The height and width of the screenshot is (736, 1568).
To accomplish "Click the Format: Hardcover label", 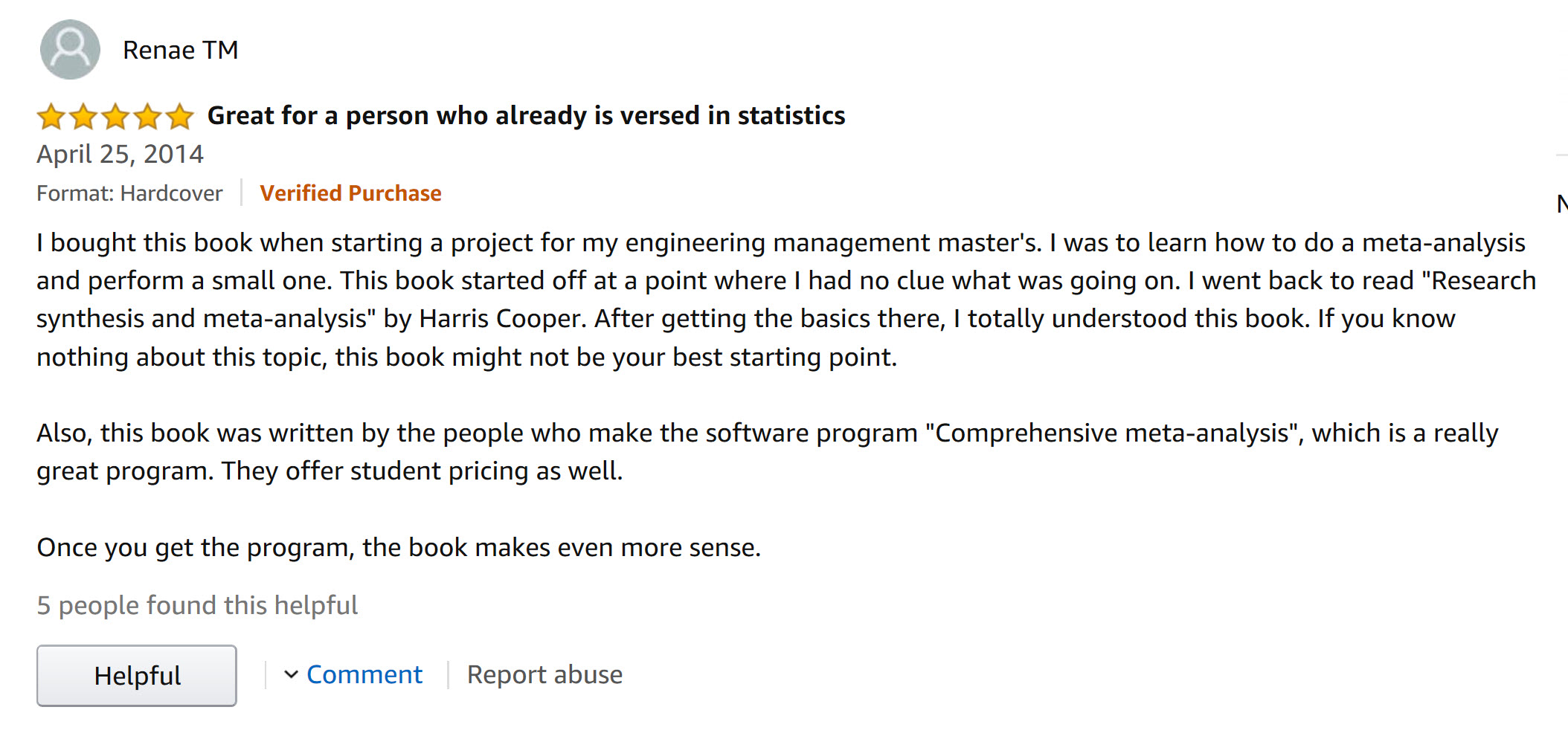I will coord(129,193).
